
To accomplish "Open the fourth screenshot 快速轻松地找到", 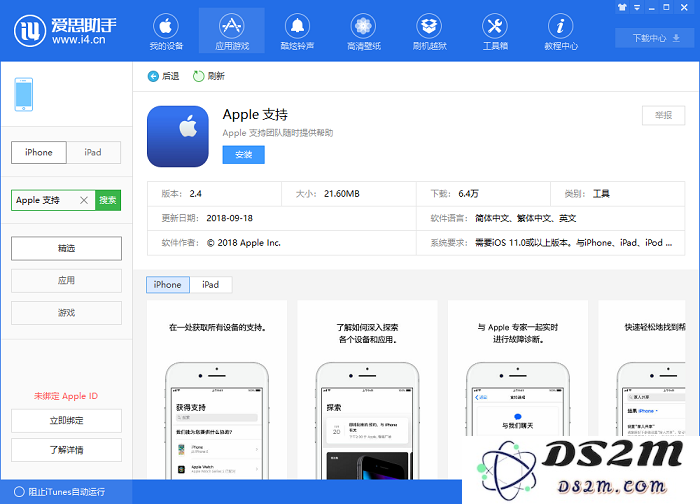I will (642, 369).
